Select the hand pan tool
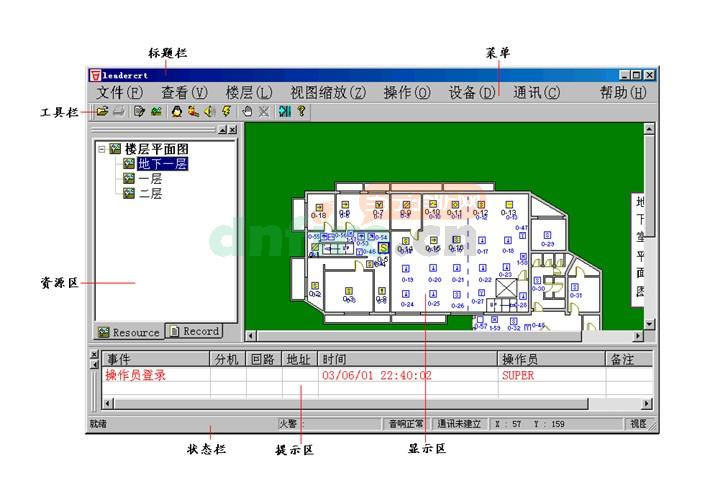The height and width of the screenshot is (483, 720). 247,112
